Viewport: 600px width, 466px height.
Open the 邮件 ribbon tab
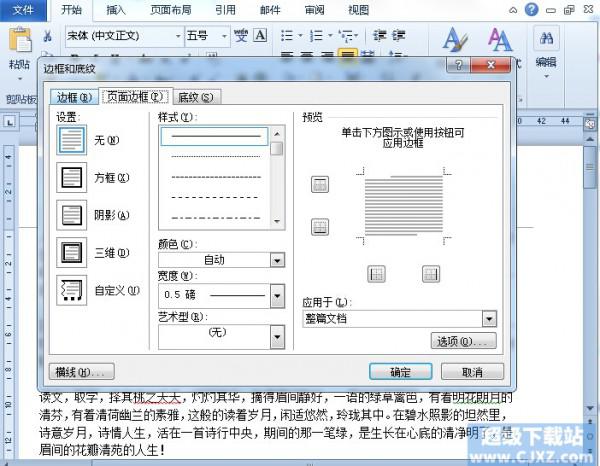pyautogui.click(x=270, y=10)
